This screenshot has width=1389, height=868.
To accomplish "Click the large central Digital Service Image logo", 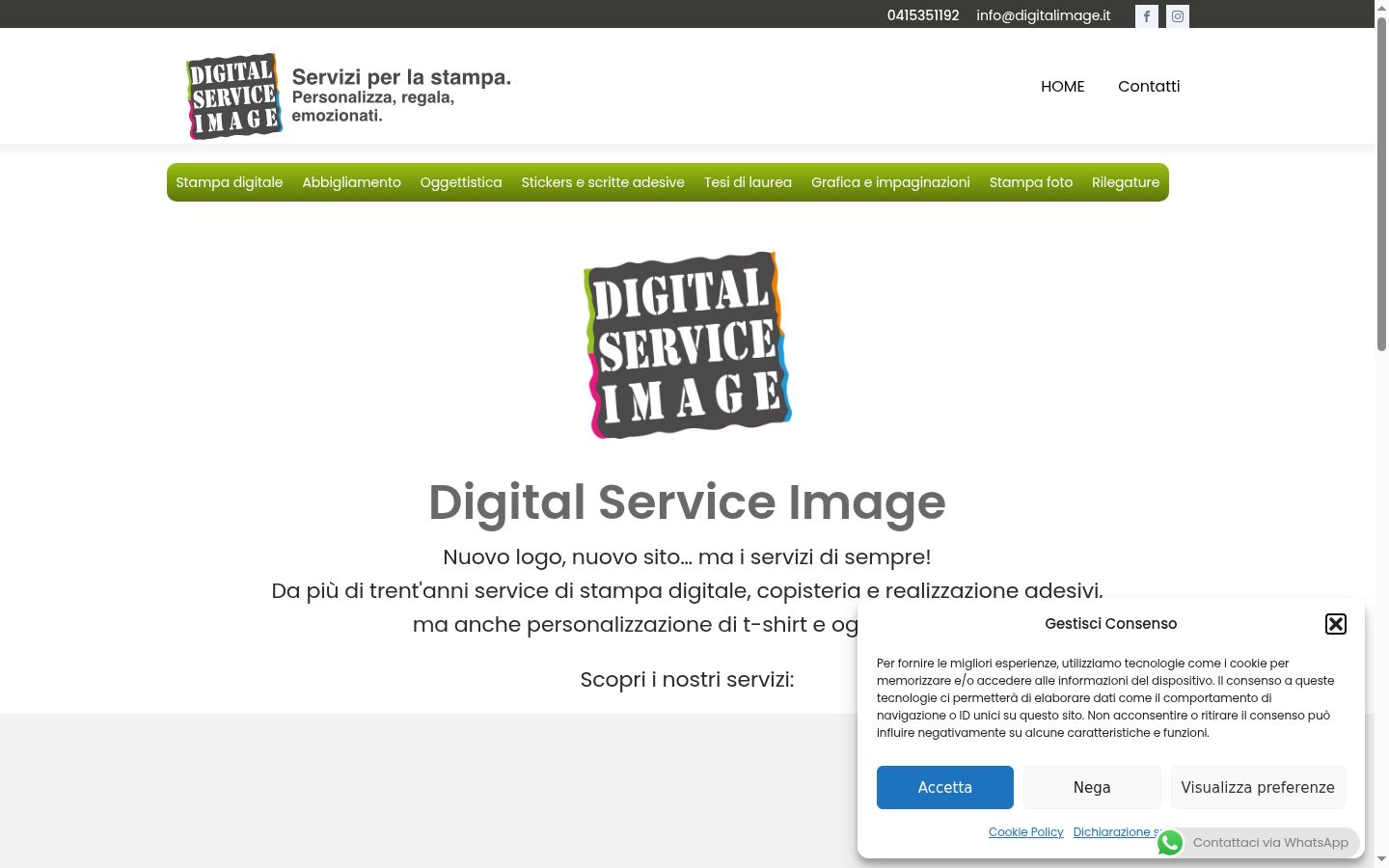I will coord(688,345).
